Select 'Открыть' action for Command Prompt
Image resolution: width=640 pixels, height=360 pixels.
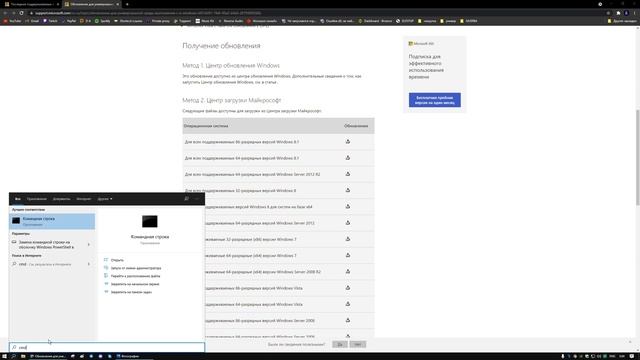pyautogui.click(x=117, y=260)
